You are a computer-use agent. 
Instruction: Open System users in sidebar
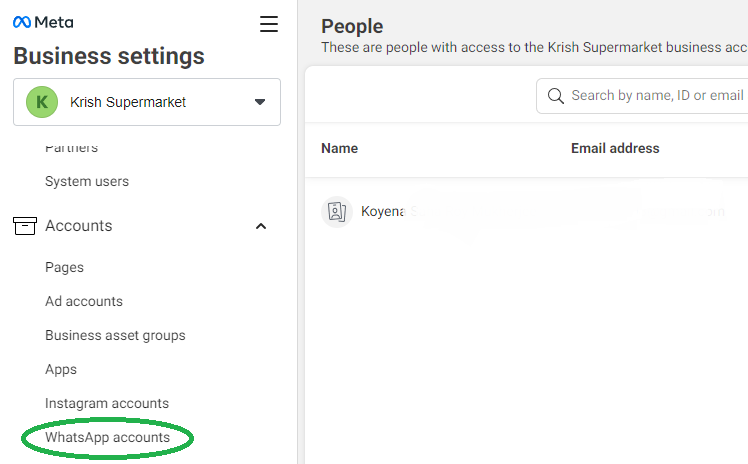[x=87, y=182]
